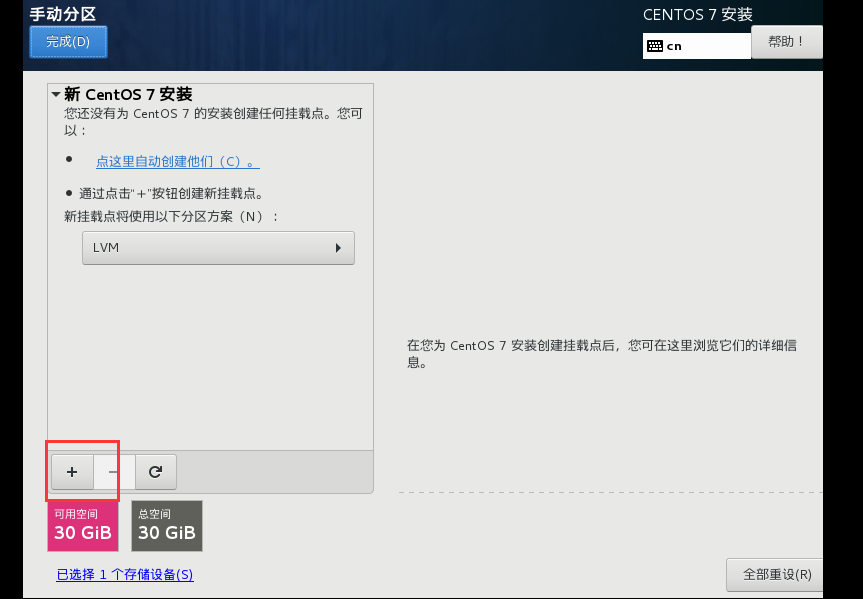Click the 新 CentOS 7 安装 heading
Viewport: 863px width, 599px height.
coord(128,94)
